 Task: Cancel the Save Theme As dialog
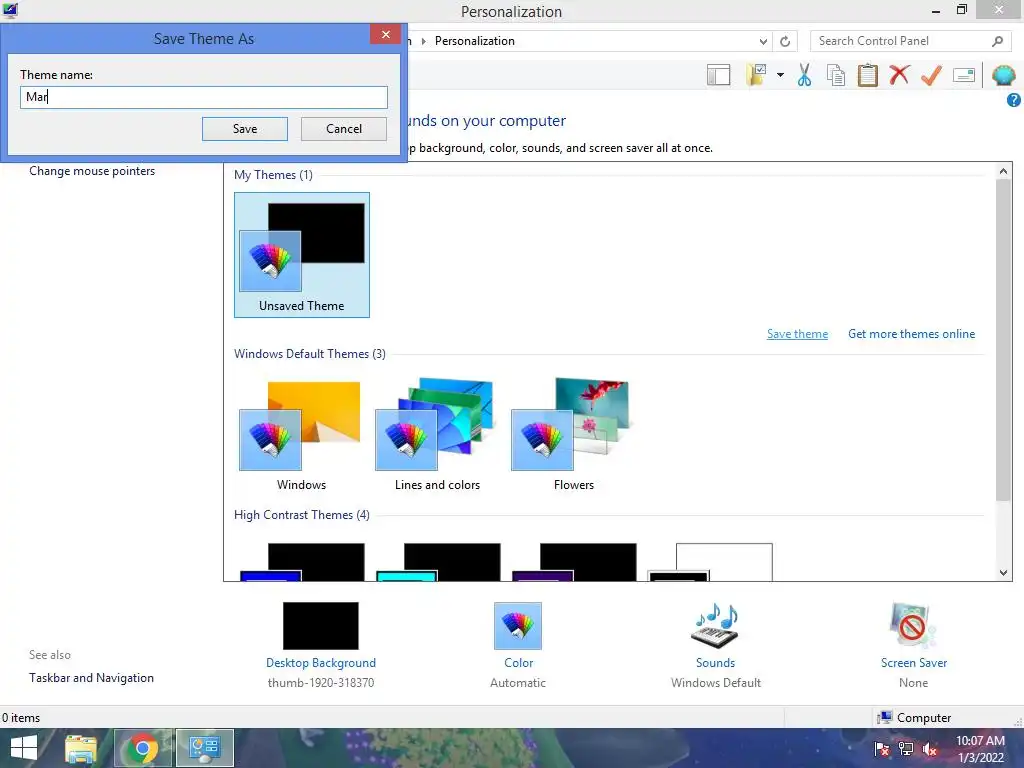(x=344, y=129)
